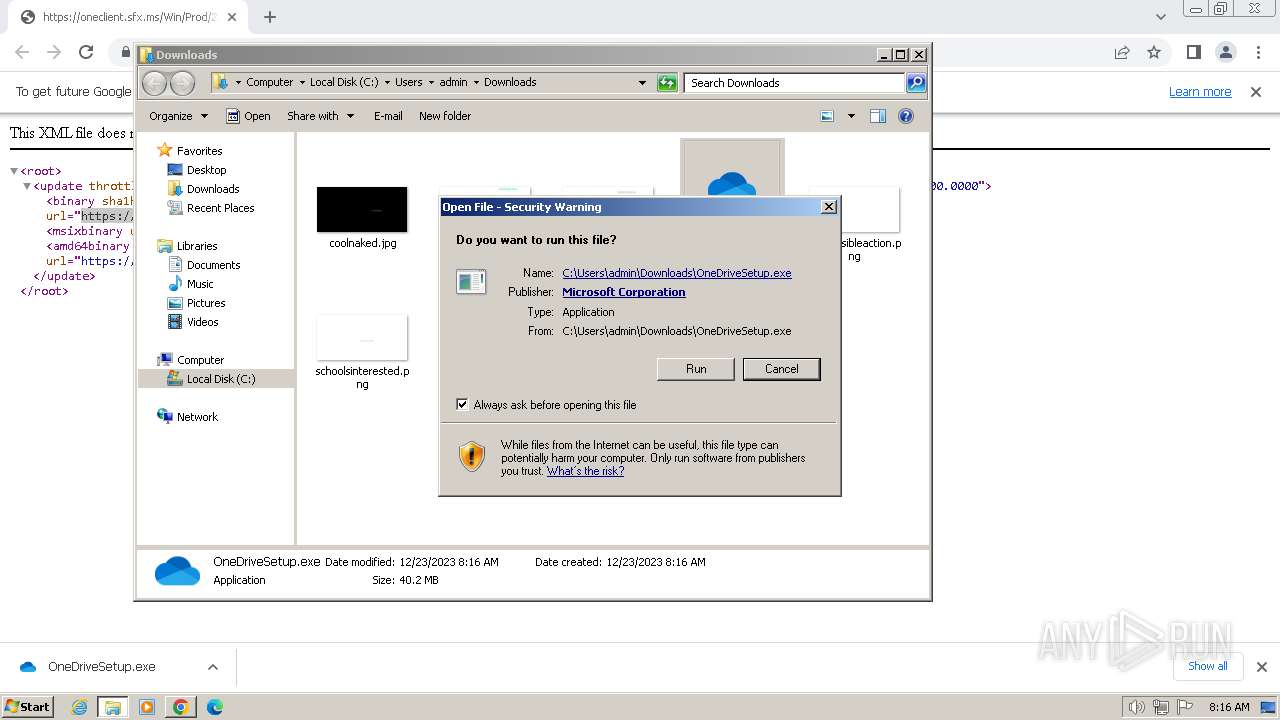Toggle Chrome side panel icon
The image size is (1280, 720).
click(x=1193, y=52)
